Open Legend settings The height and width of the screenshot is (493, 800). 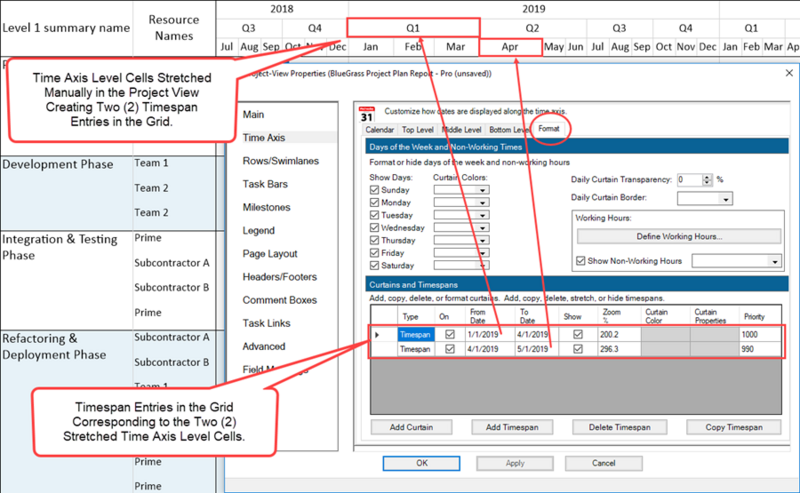[259, 231]
